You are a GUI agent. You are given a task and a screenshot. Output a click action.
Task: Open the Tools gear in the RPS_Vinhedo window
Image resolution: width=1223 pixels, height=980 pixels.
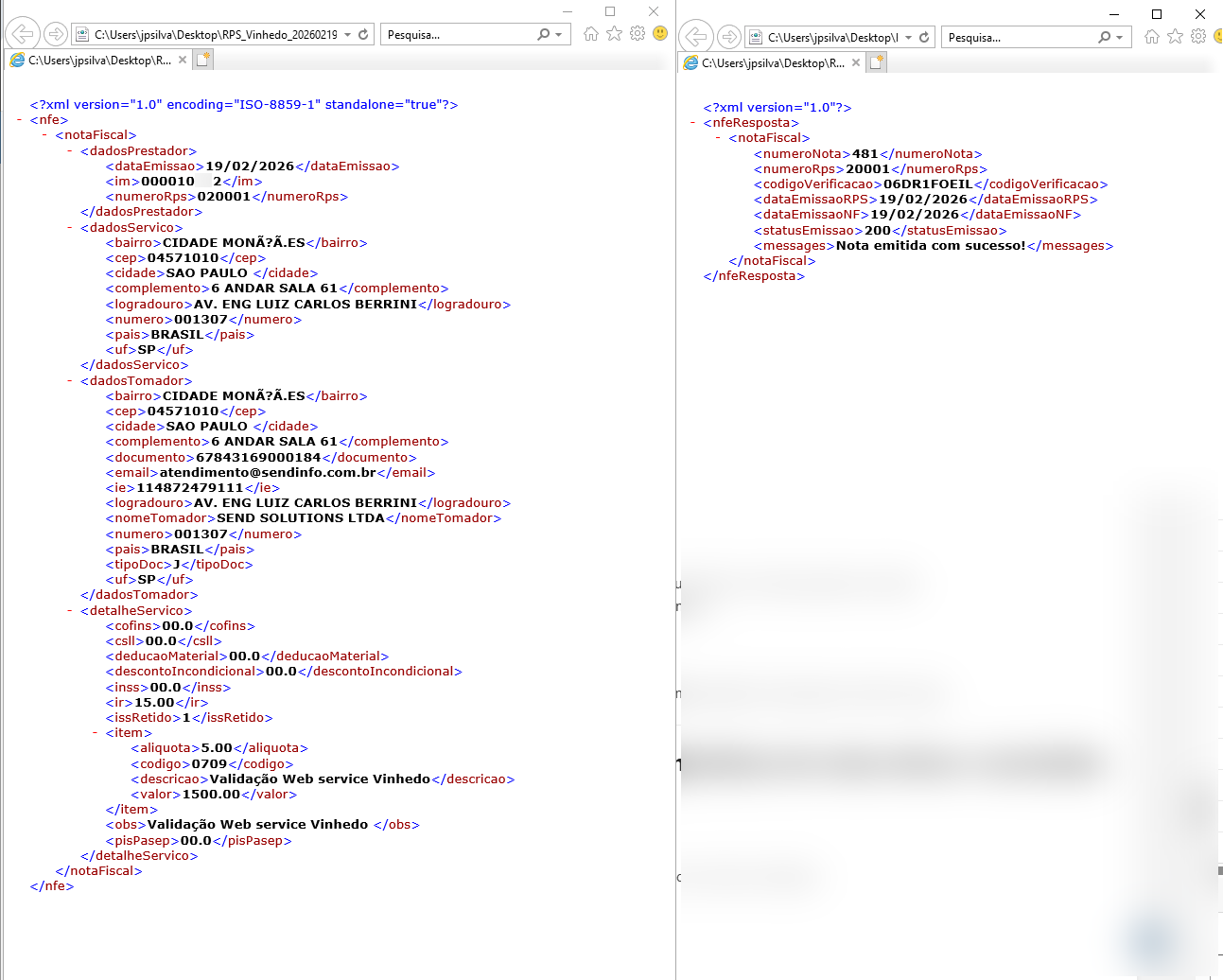tap(638, 34)
